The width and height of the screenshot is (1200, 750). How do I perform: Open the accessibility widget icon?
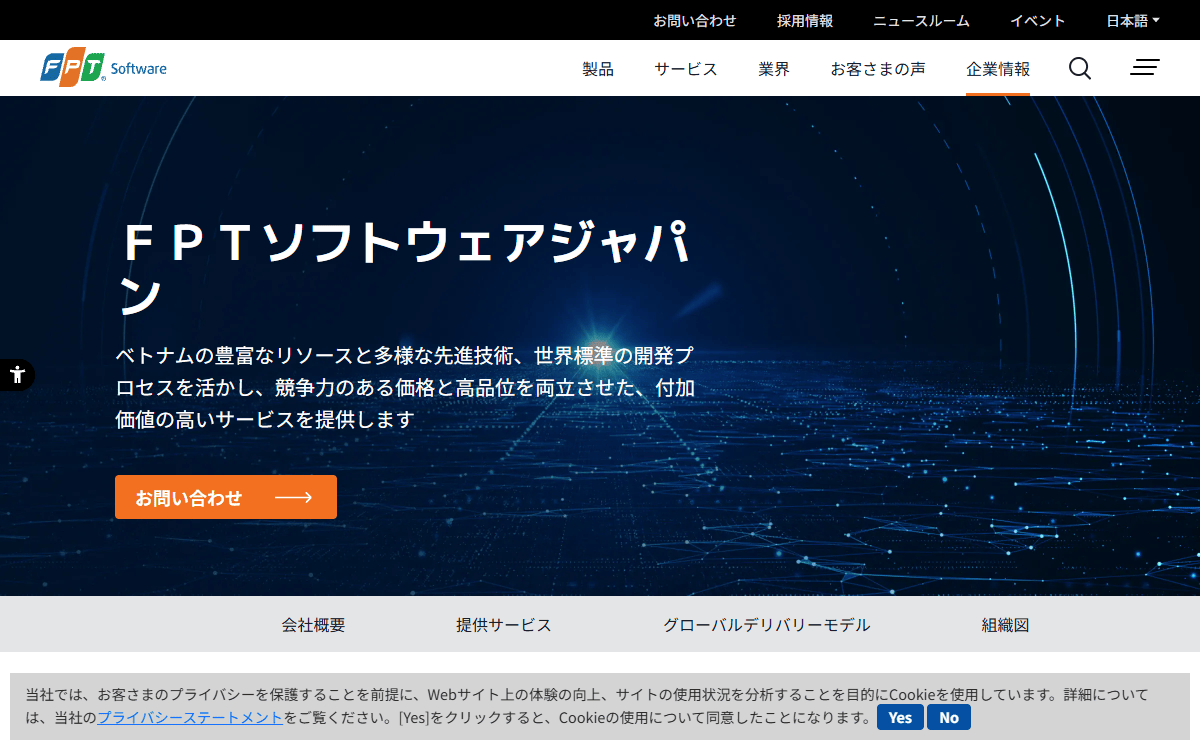(17, 375)
